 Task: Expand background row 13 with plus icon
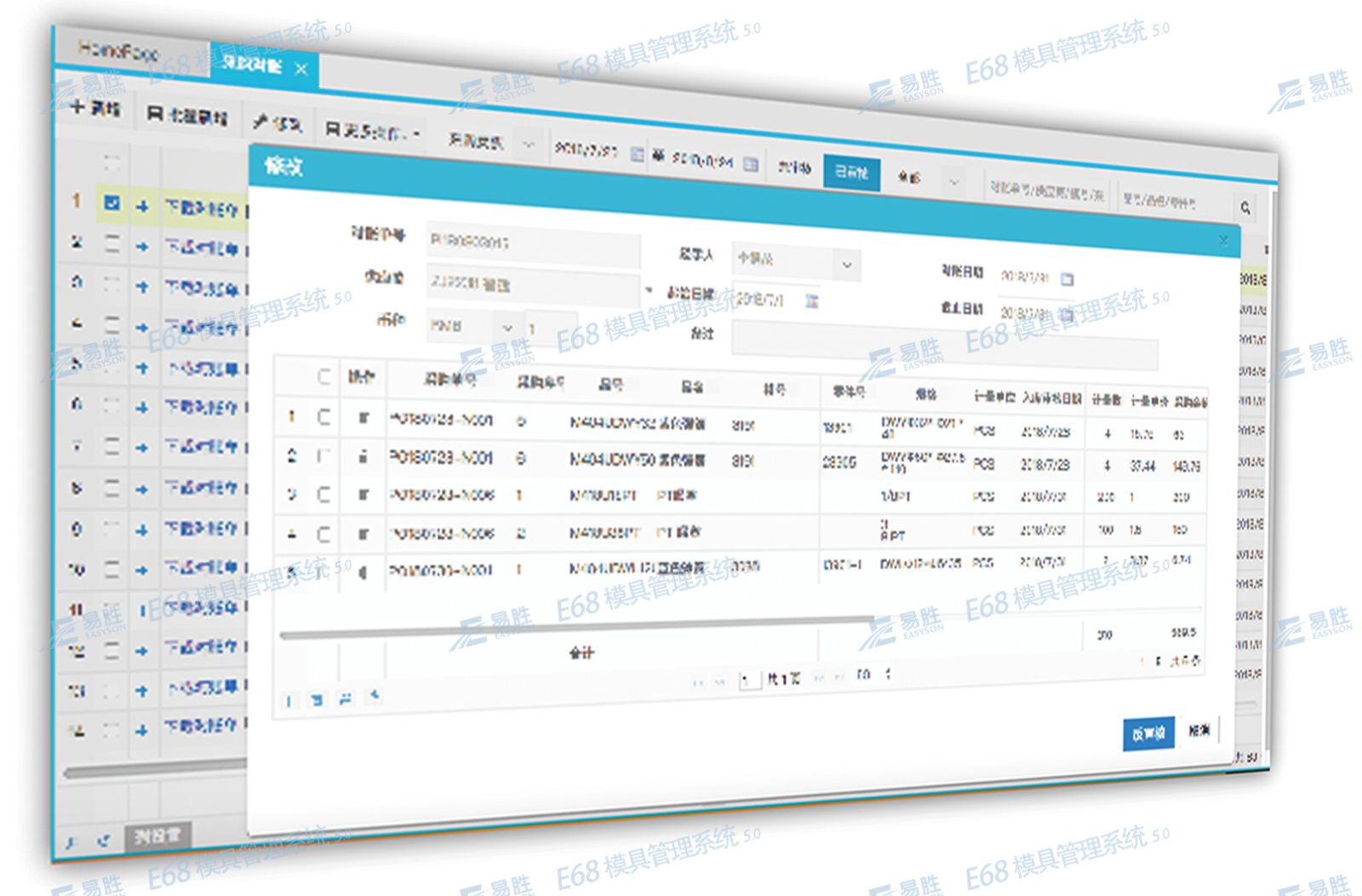tap(142, 691)
